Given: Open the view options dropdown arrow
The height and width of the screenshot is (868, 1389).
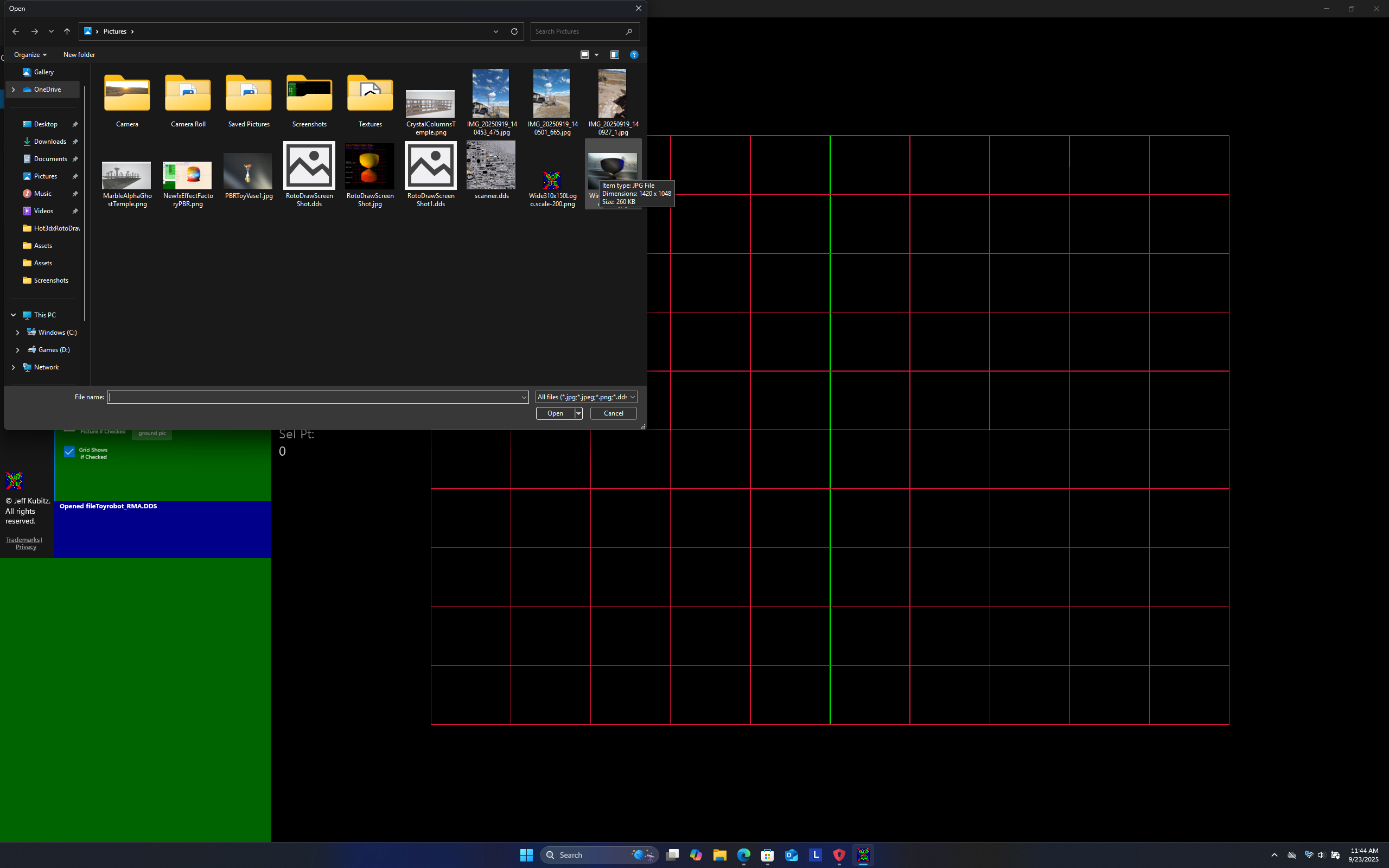Looking at the screenshot, I should coord(596,55).
